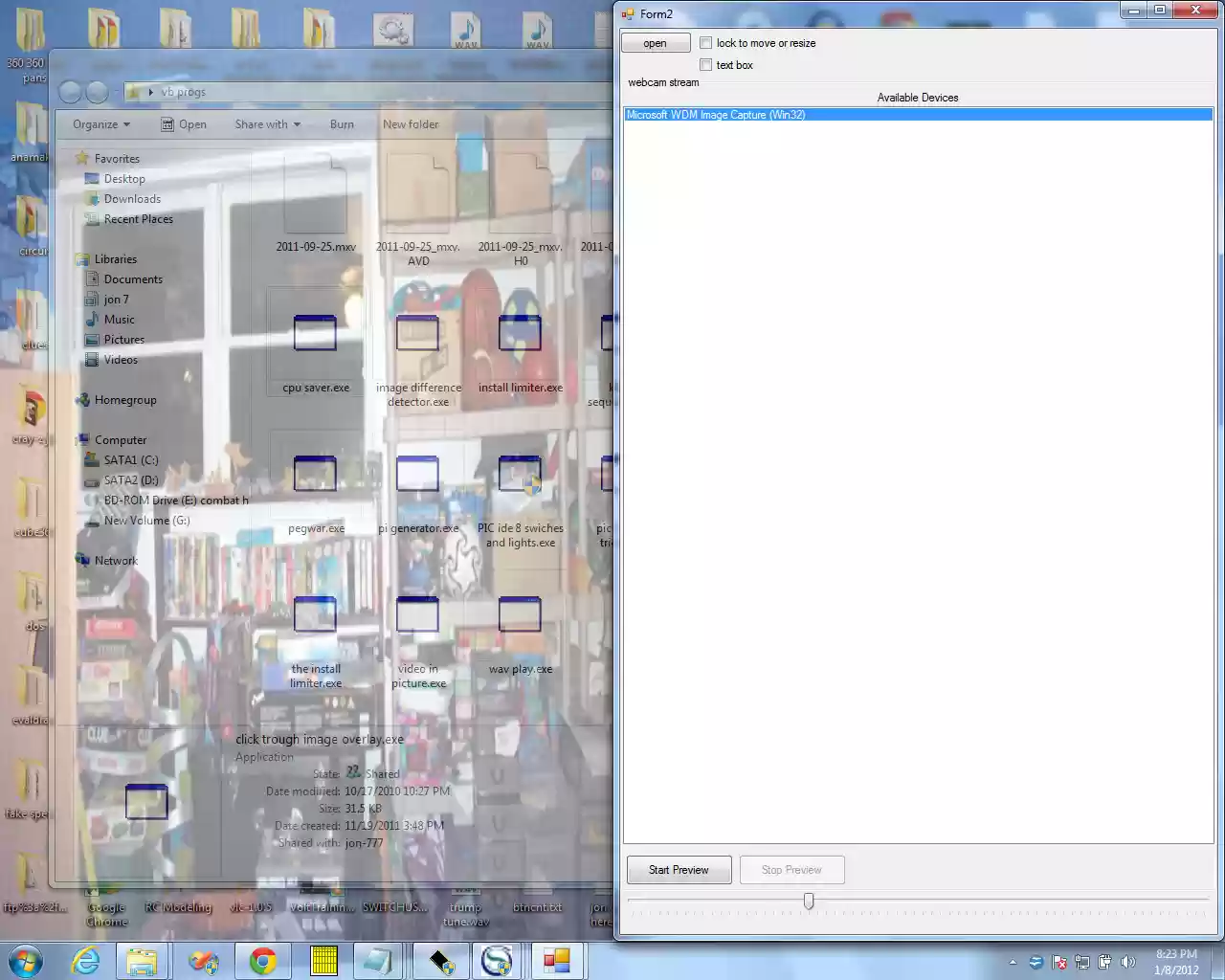Click the 'open' button in Form2
The image size is (1225, 980).
coord(655,42)
